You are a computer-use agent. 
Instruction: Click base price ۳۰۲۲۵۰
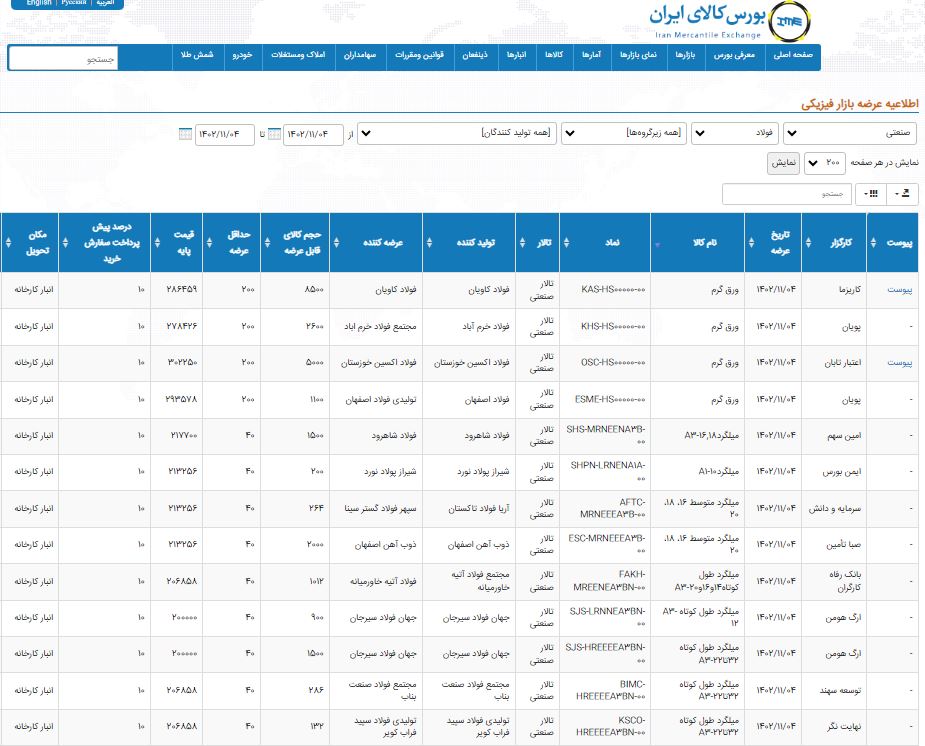182,363
